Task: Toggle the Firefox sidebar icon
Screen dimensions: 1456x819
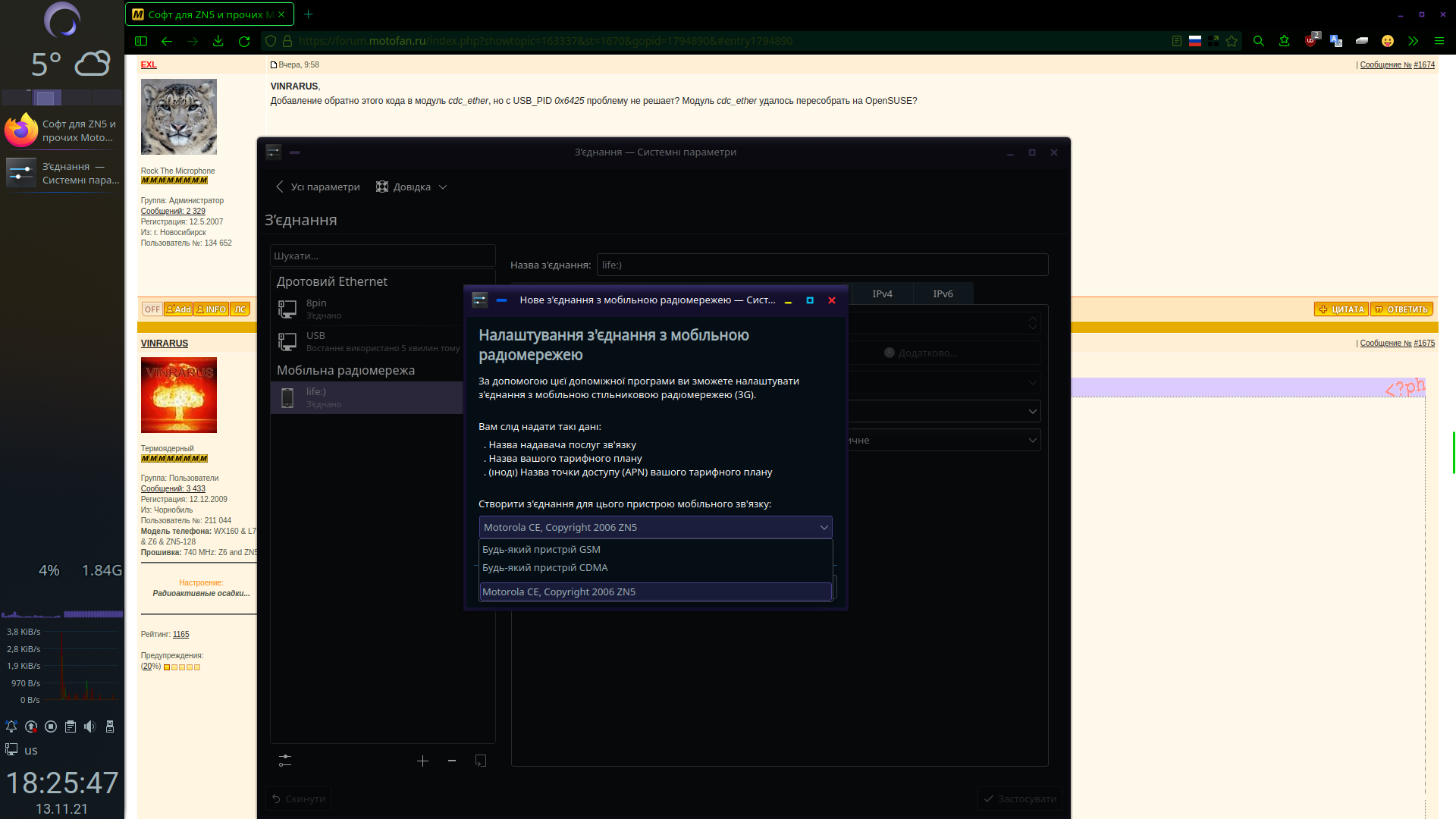Action: (141, 41)
